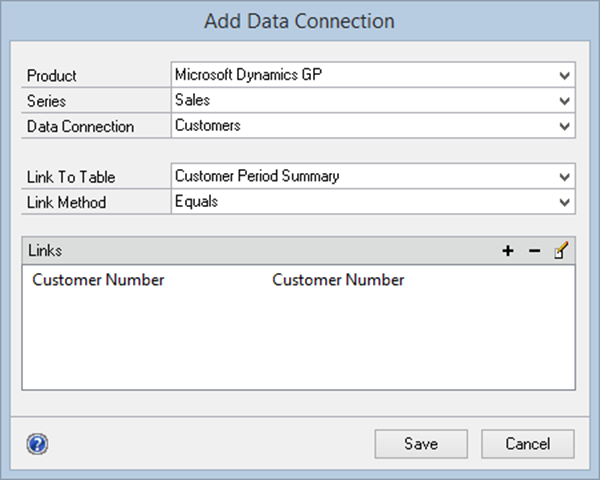Click the Add Data Connection title

pos(299,21)
